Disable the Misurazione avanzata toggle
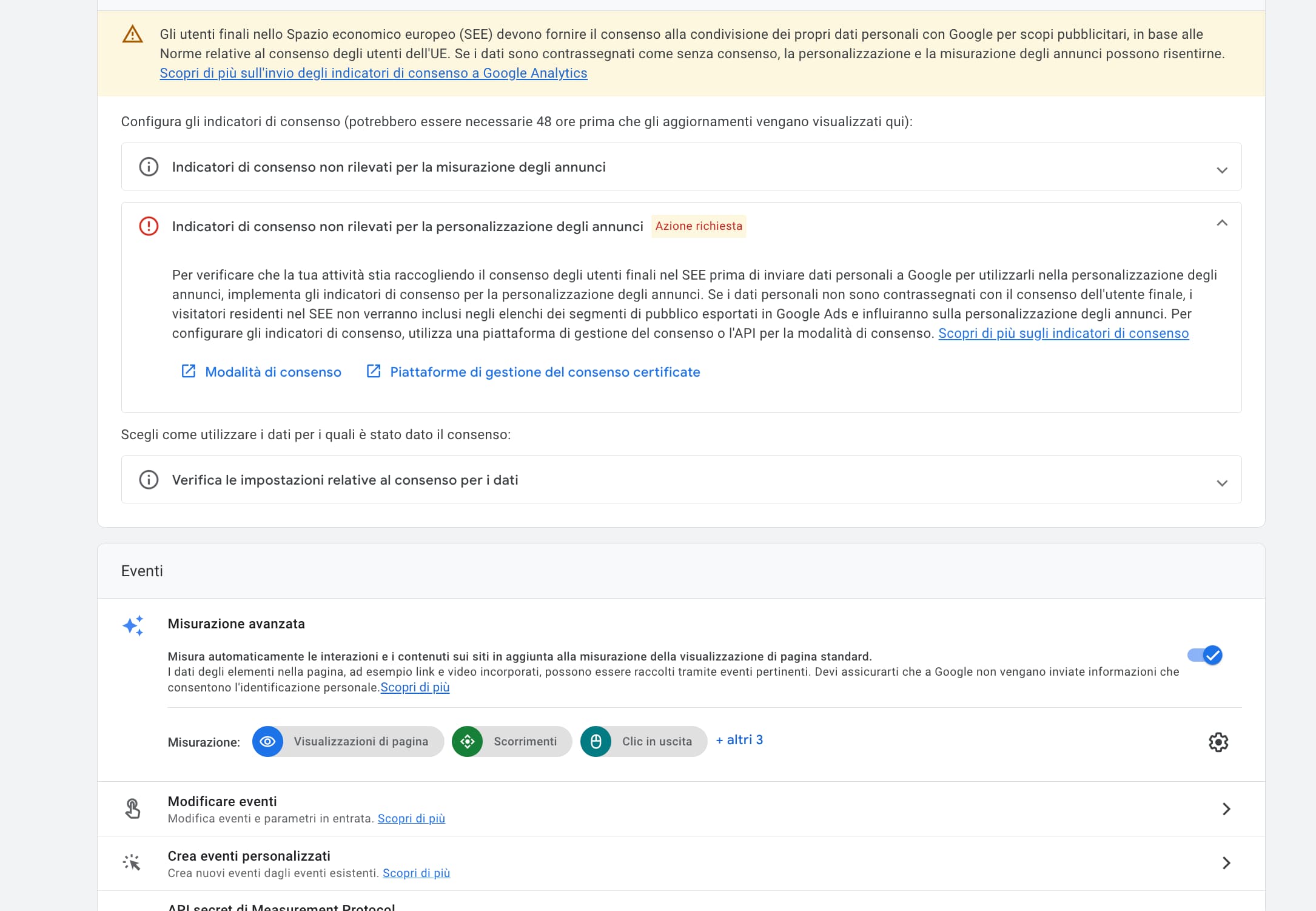This screenshot has width=1316, height=911. [1205, 655]
